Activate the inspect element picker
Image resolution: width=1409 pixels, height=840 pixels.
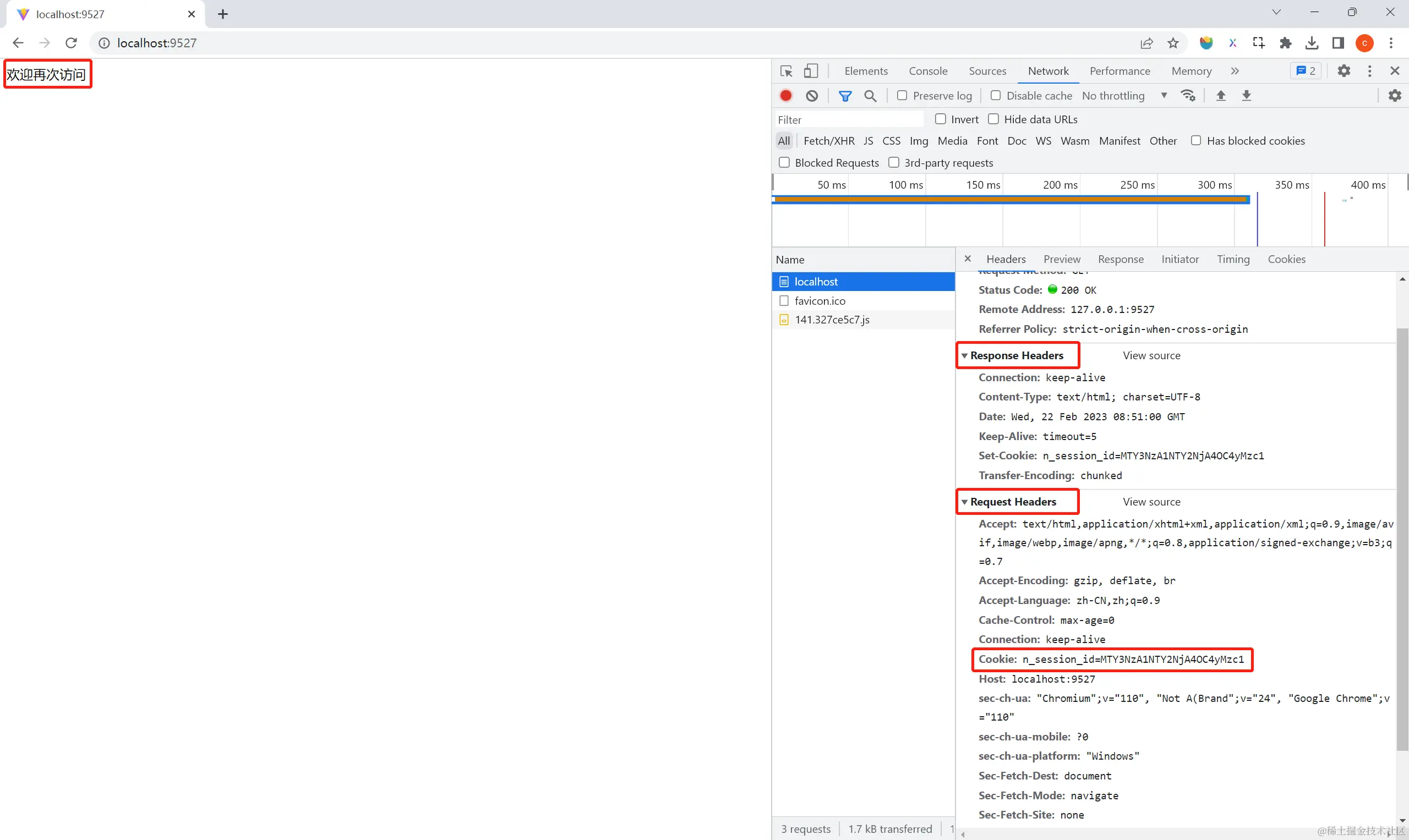click(x=786, y=71)
